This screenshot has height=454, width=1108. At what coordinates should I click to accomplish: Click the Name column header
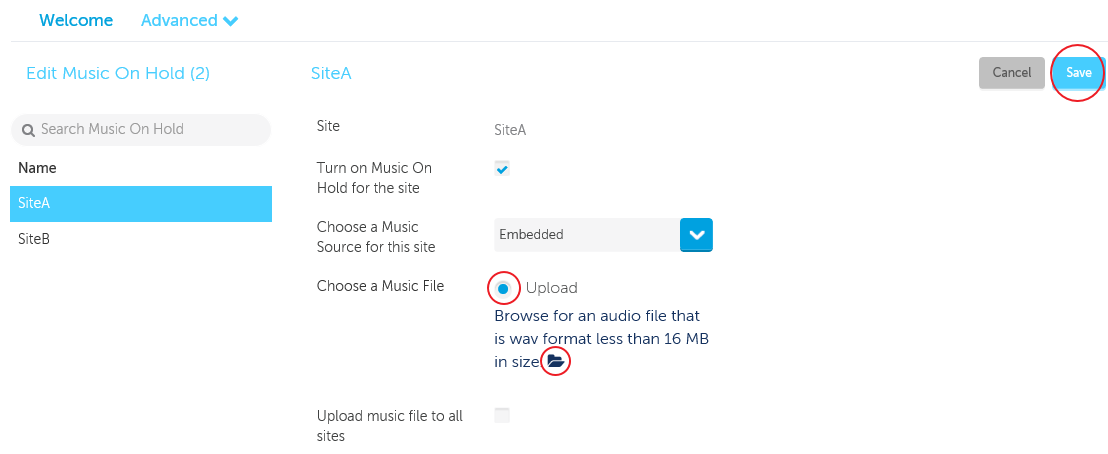coord(37,168)
